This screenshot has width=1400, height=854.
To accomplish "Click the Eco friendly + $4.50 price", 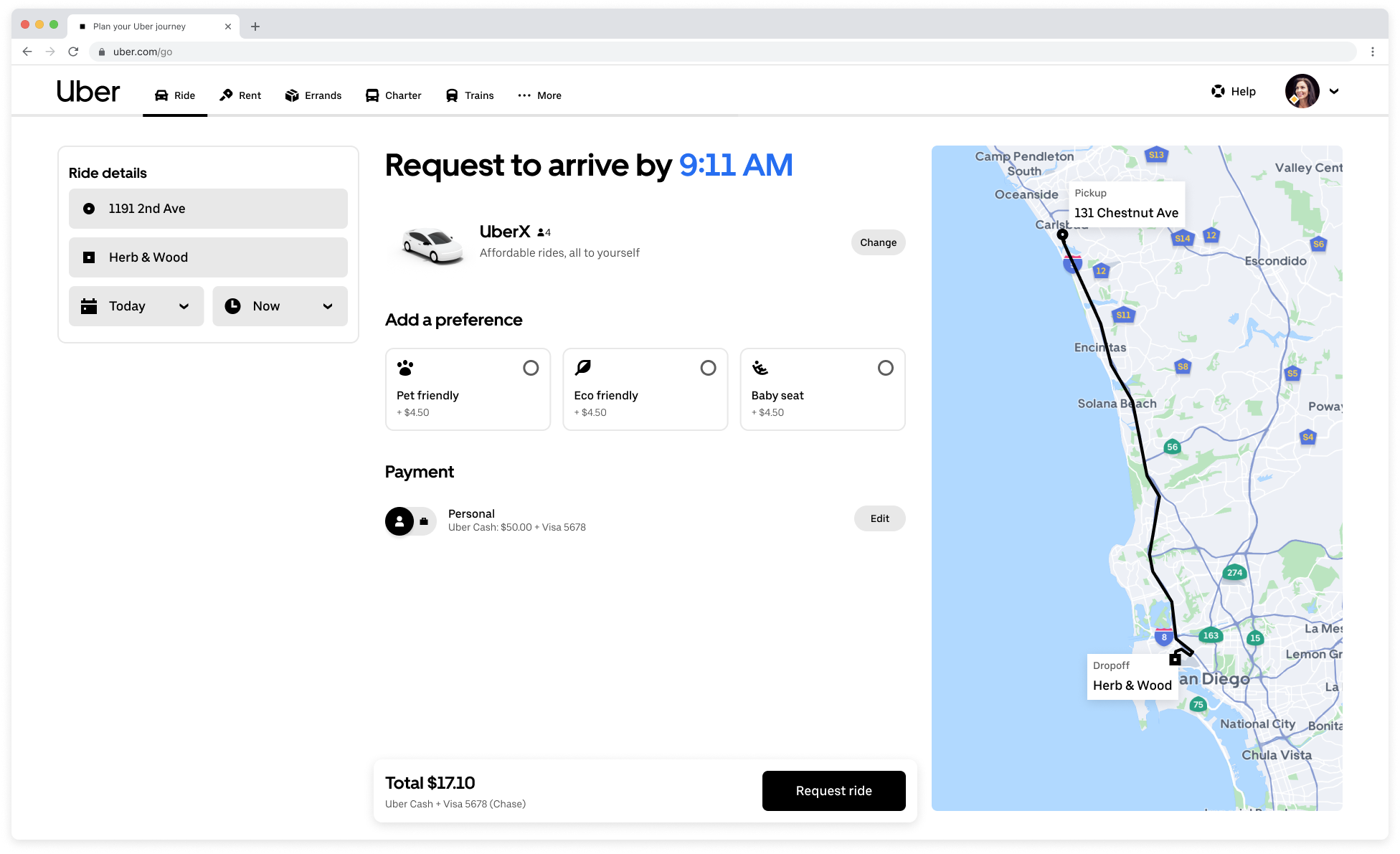I will point(590,412).
